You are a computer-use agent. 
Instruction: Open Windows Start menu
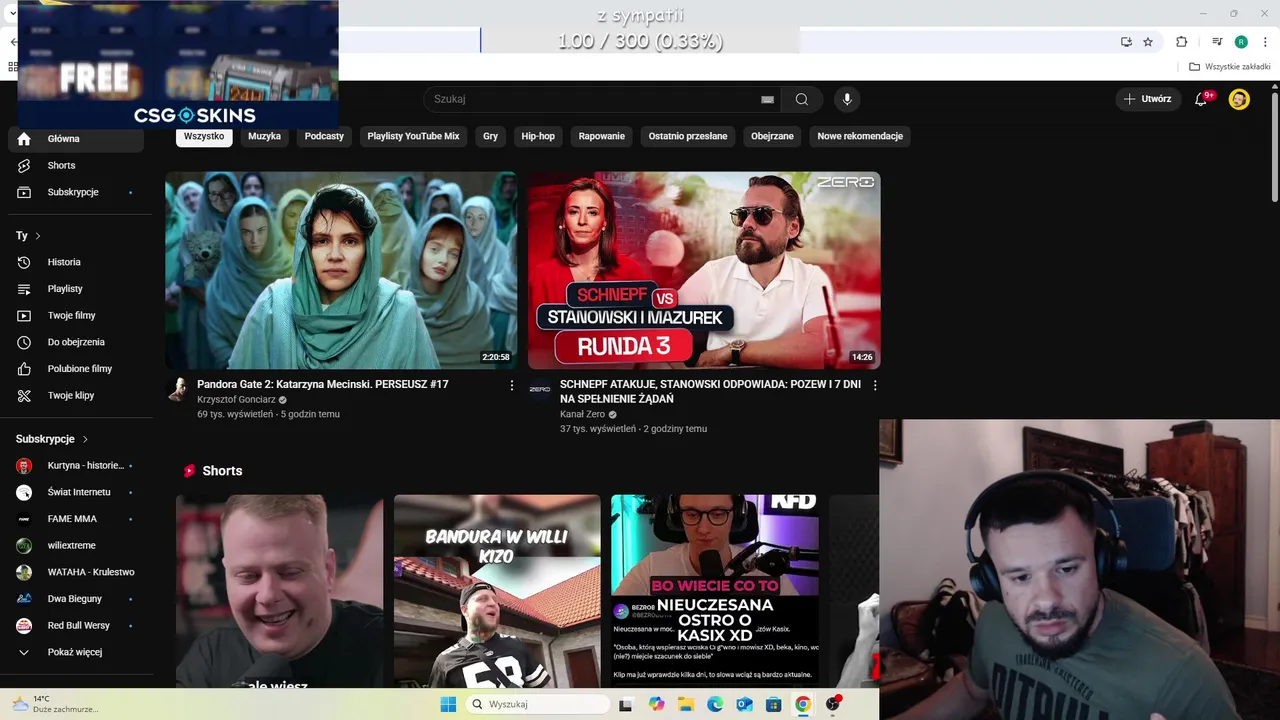(x=448, y=704)
